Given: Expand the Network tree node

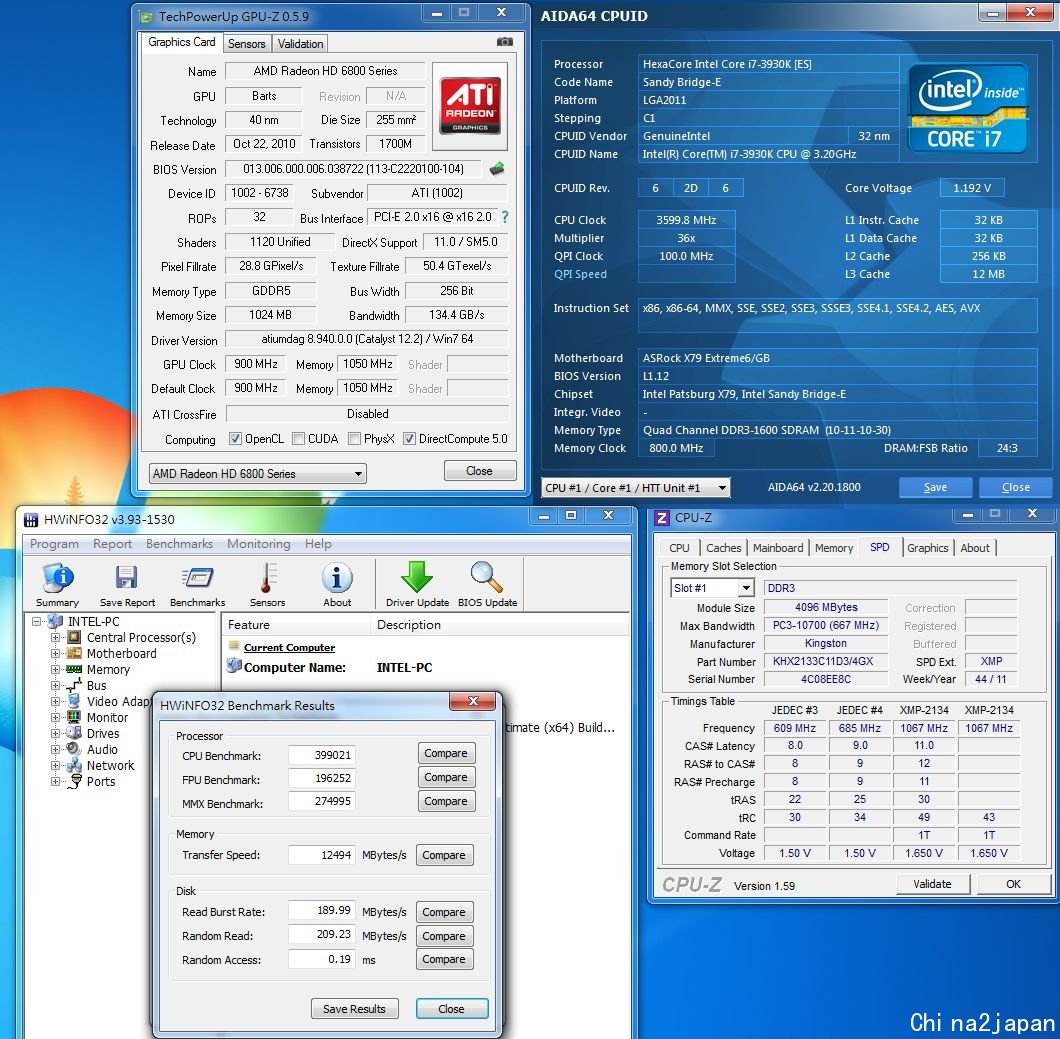Looking at the screenshot, I should (x=55, y=765).
